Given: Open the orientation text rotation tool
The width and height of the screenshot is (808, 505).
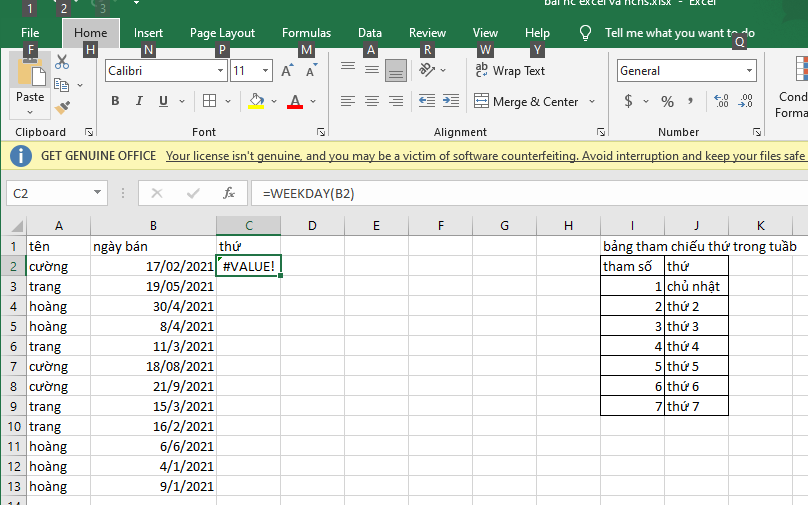Looking at the screenshot, I should pos(427,70).
